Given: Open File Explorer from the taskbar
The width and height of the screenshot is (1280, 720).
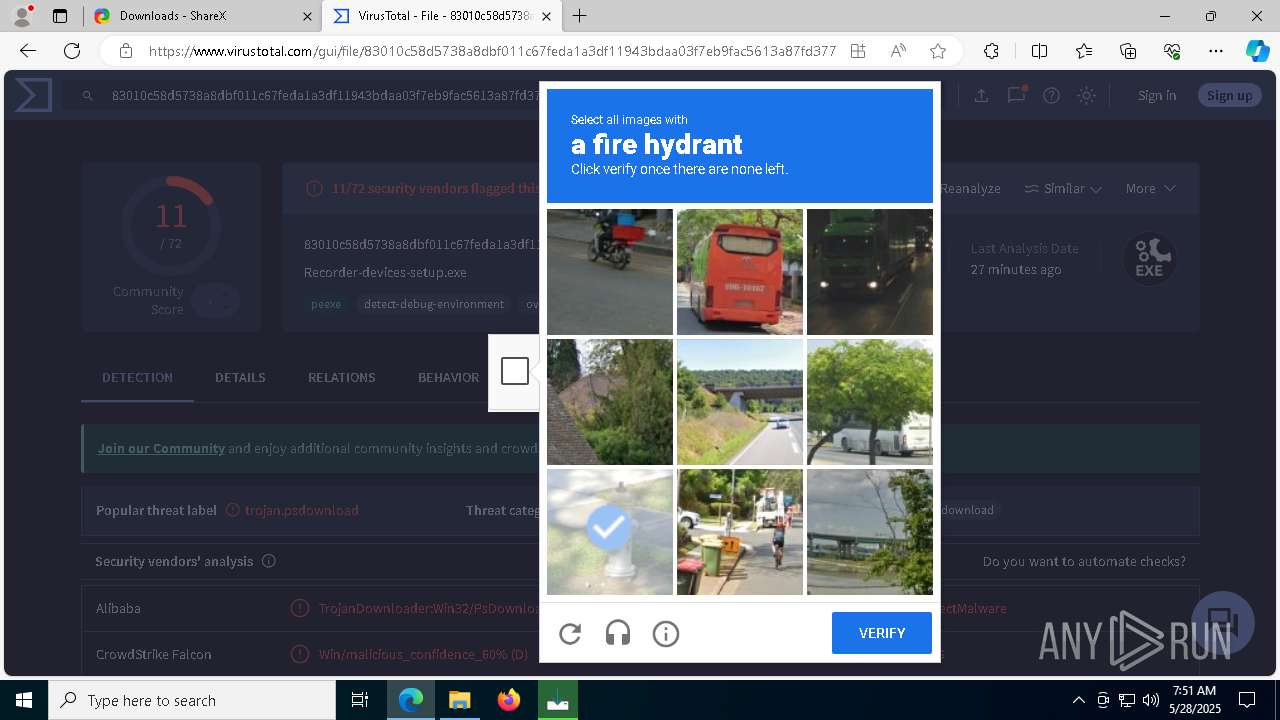Looking at the screenshot, I should tap(459, 700).
